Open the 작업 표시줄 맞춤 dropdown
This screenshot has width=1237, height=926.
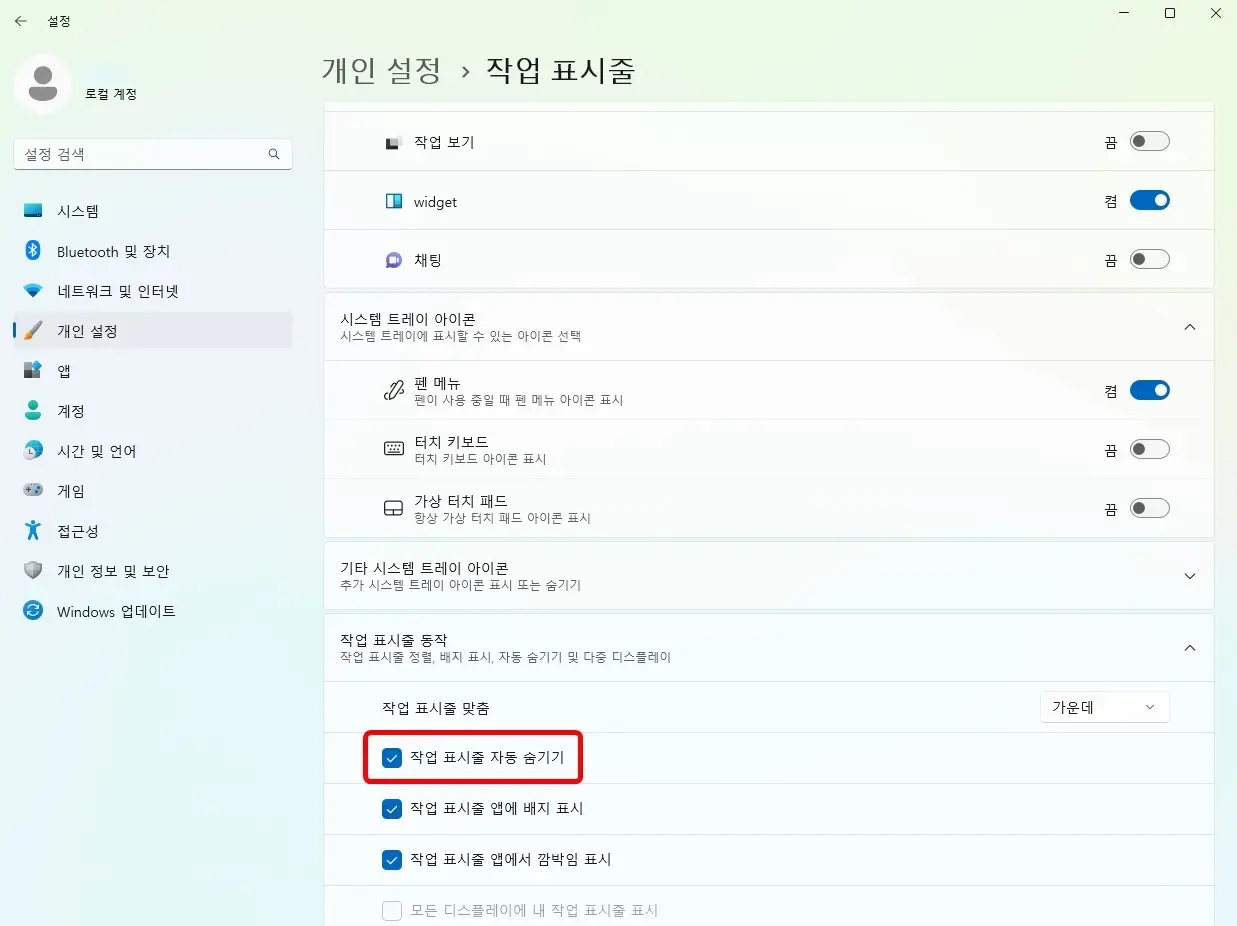point(1104,707)
